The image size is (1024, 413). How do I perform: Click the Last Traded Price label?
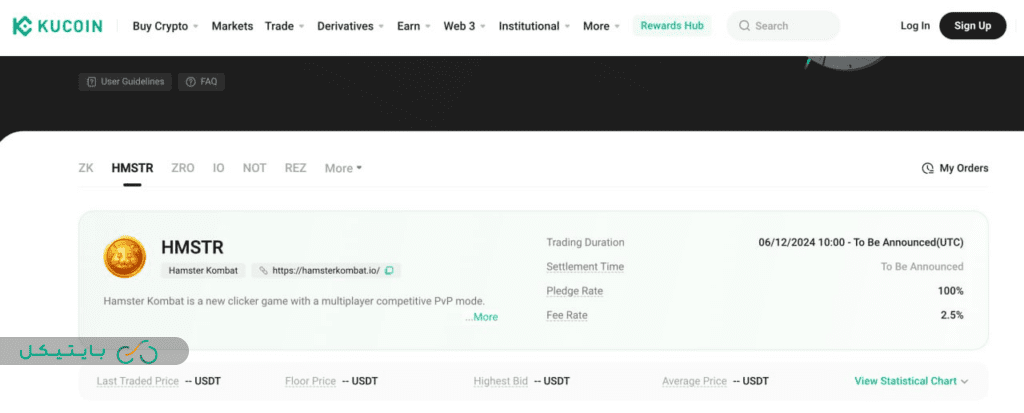138,381
